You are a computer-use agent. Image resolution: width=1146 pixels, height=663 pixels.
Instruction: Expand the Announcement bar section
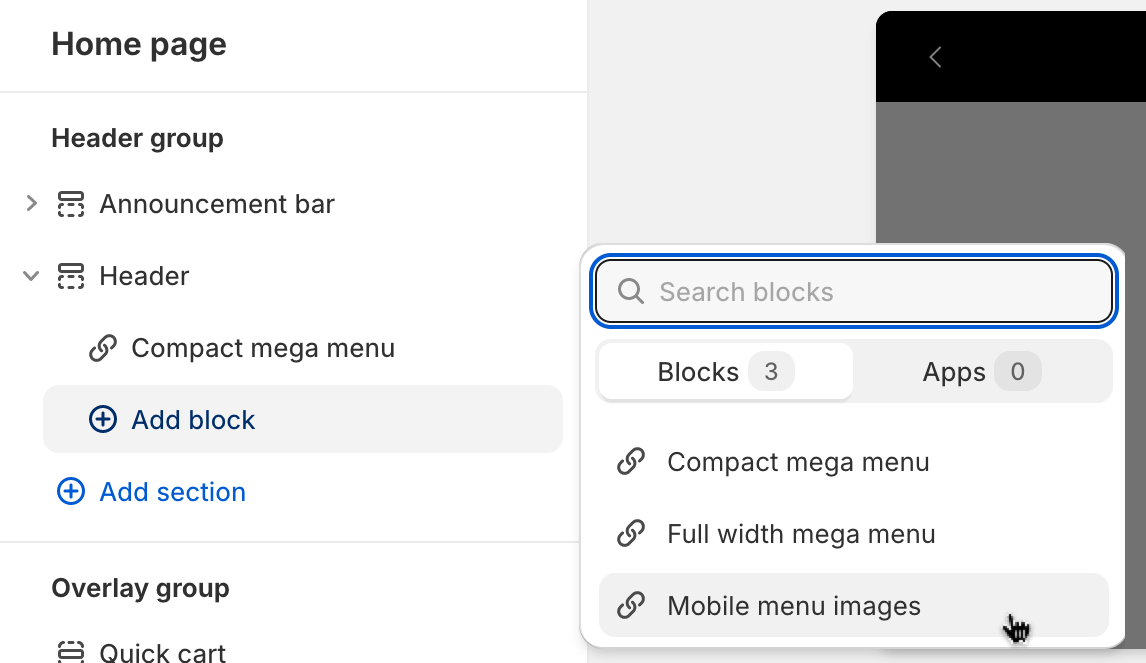coord(31,204)
